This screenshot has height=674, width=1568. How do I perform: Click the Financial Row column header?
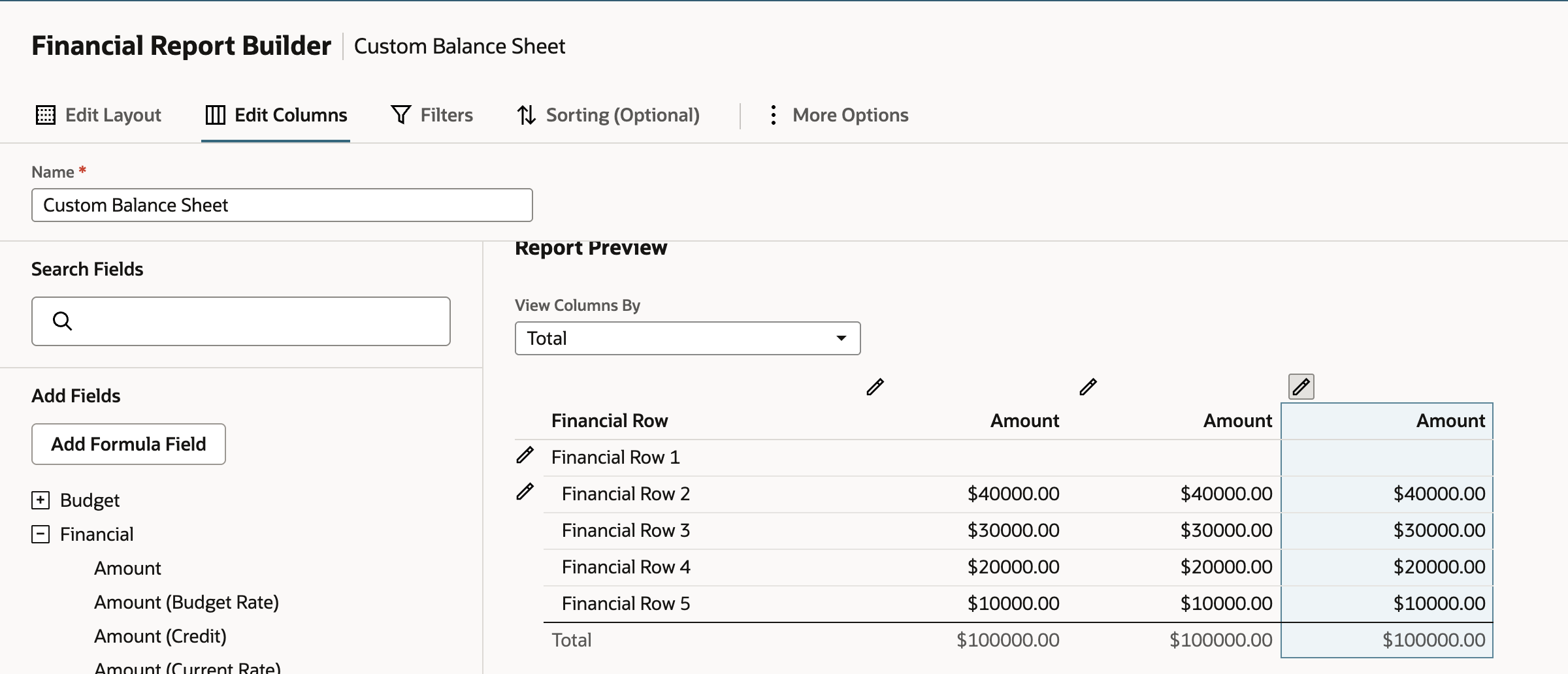point(610,421)
